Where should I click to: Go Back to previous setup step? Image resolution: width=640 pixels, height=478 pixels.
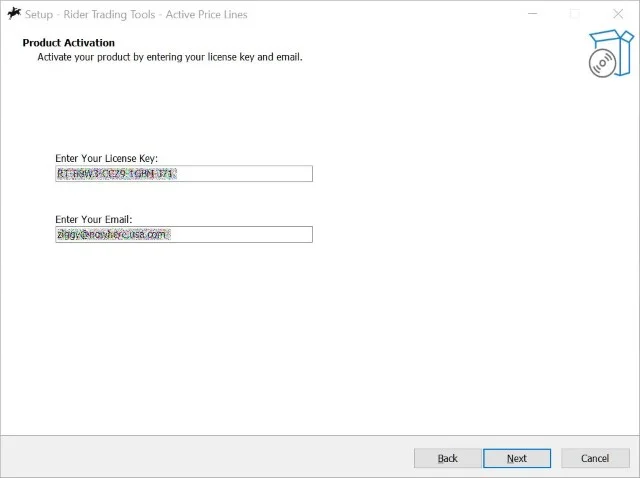pyautogui.click(x=447, y=458)
